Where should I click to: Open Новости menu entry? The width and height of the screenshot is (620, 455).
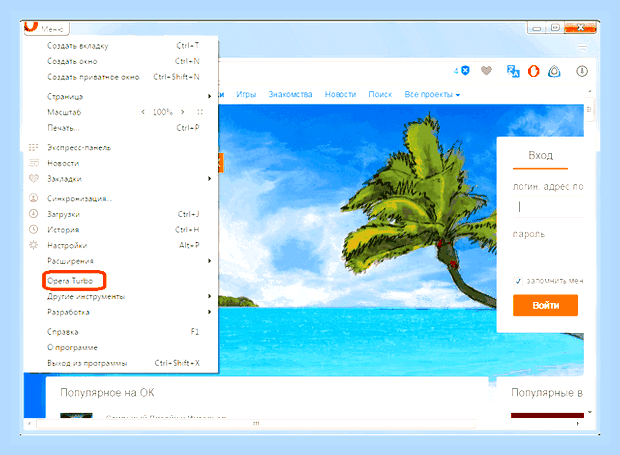(x=121, y=163)
